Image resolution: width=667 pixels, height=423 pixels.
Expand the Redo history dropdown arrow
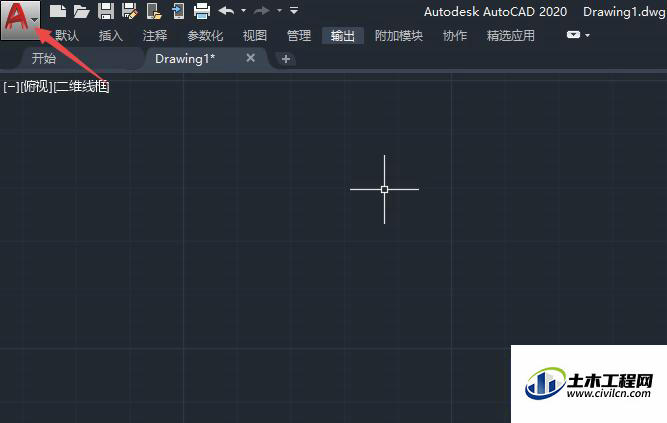(279, 11)
